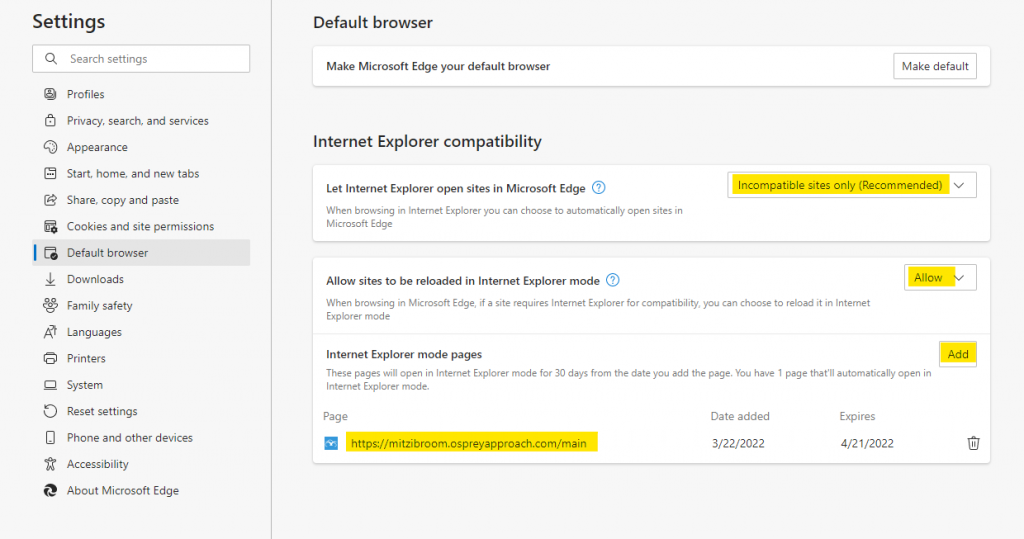This screenshot has width=1024, height=539.
Task: Click the Microsoft Edge logo icon in the sidebar
Action: 50,490
